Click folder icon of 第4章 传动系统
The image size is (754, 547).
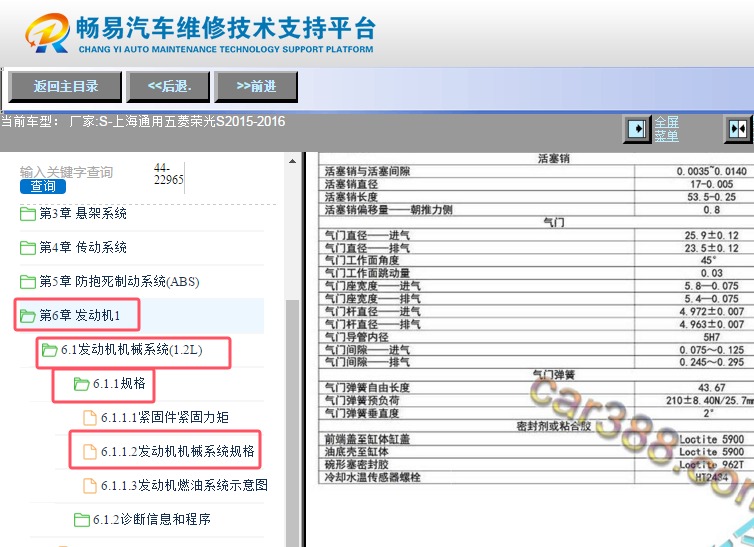click(x=28, y=248)
